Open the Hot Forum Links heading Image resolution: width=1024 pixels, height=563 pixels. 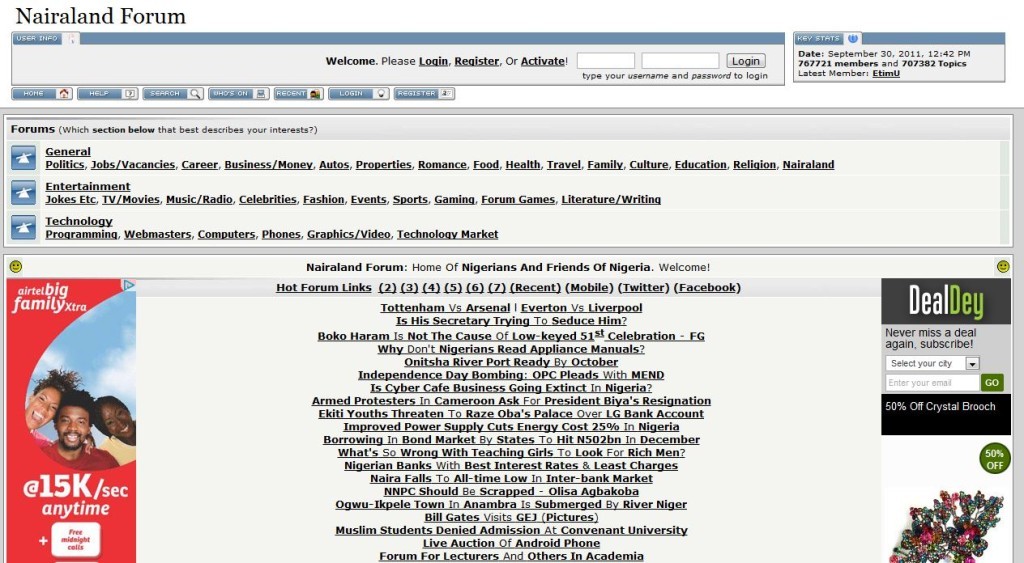point(324,287)
